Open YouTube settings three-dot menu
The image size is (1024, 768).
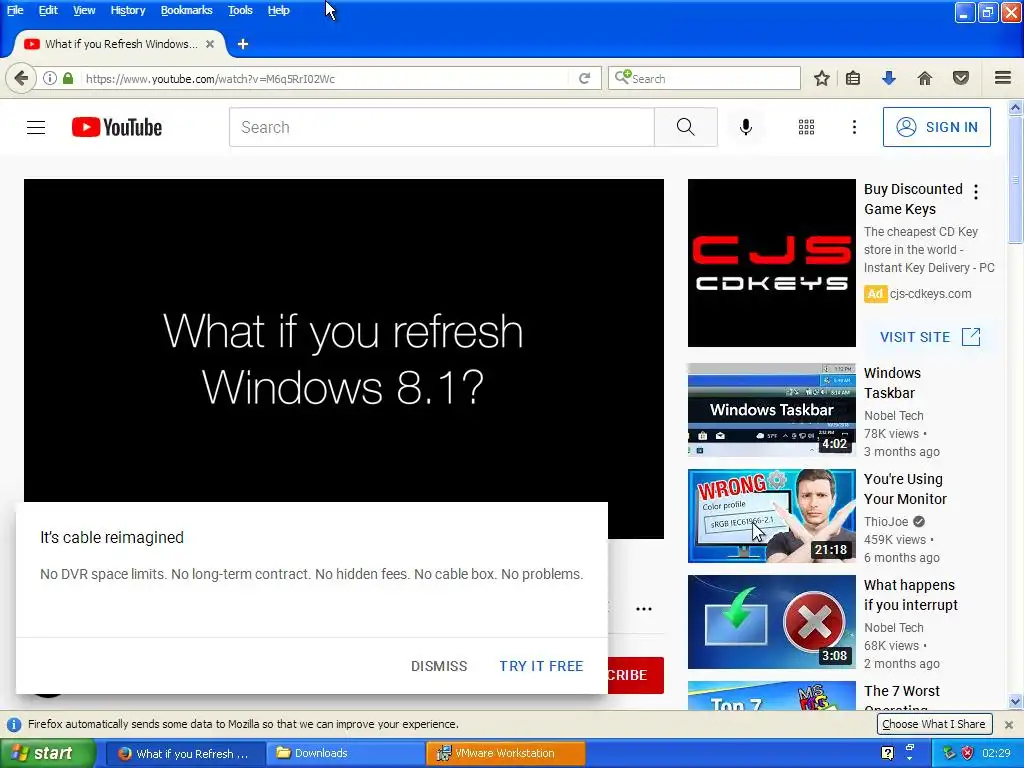point(854,127)
